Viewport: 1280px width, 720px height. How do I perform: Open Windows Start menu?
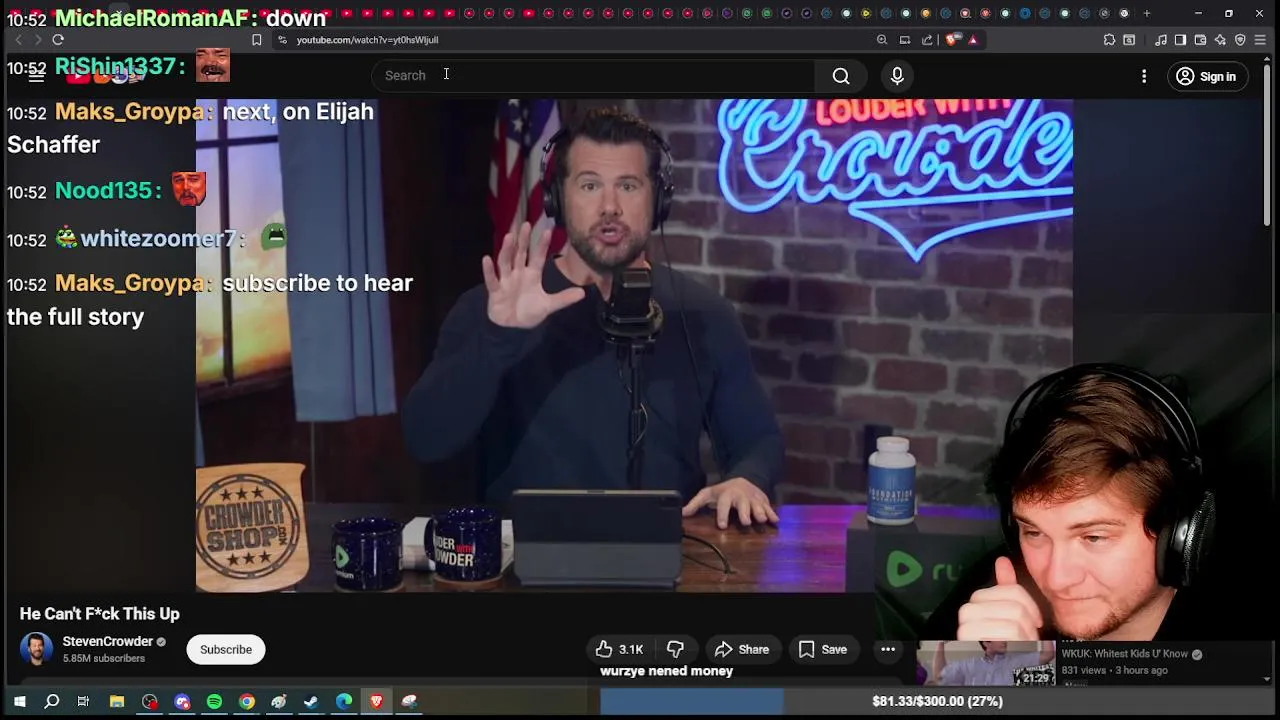point(19,702)
